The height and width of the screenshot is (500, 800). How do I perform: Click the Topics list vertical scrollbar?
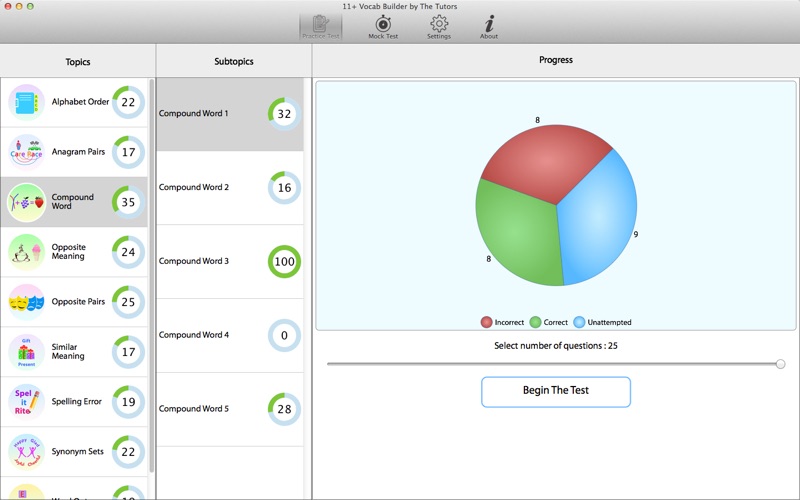[151, 276]
